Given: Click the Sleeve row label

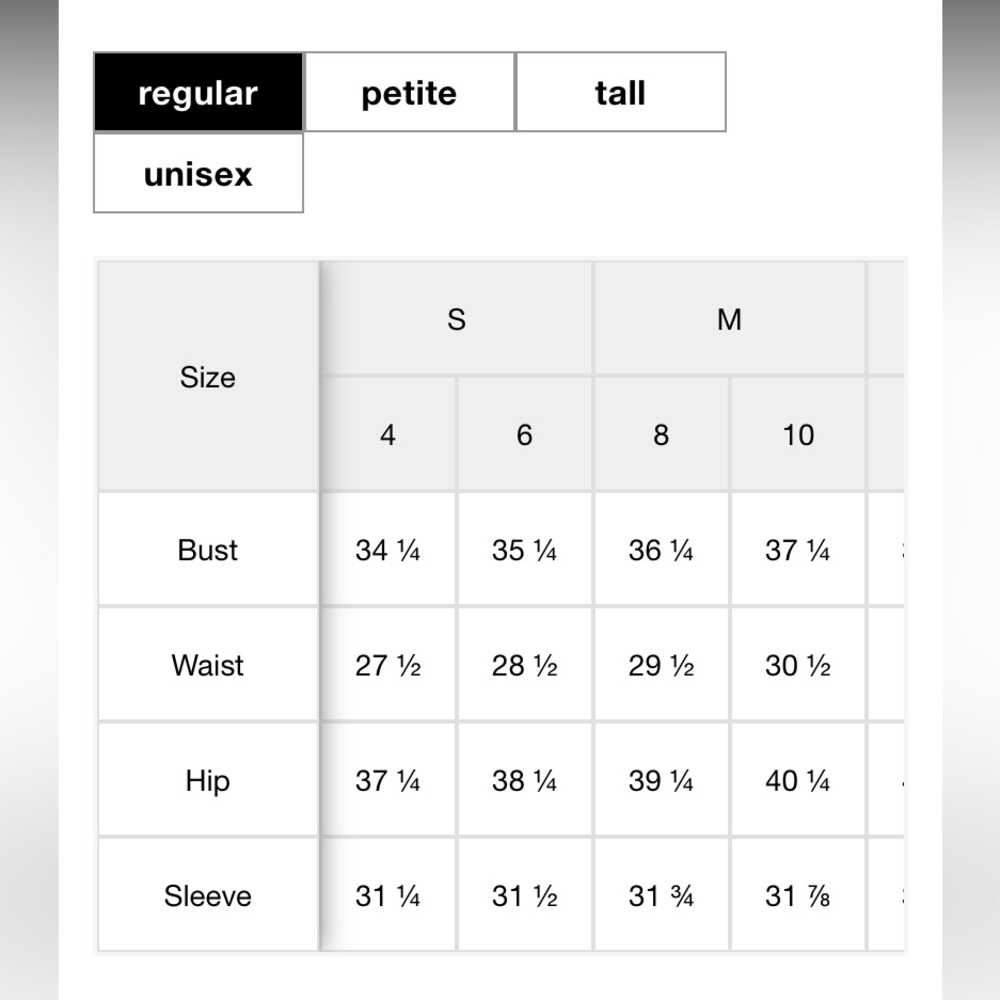Looking at the screenshot, I should pyautogui.click(x=208, y=896).
